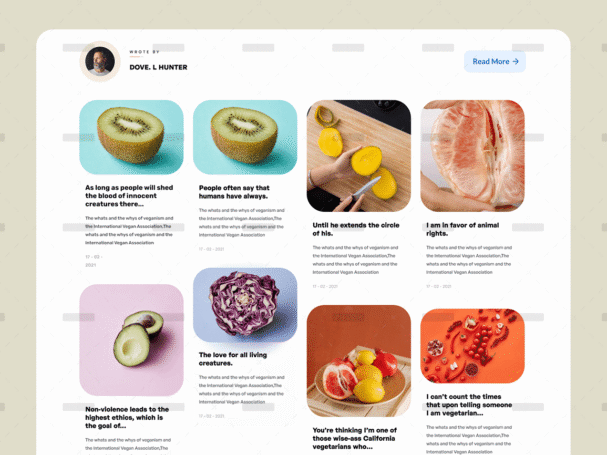Click the Read More button
Viewport: 607px width, 455px height.
tap(495, 61)
